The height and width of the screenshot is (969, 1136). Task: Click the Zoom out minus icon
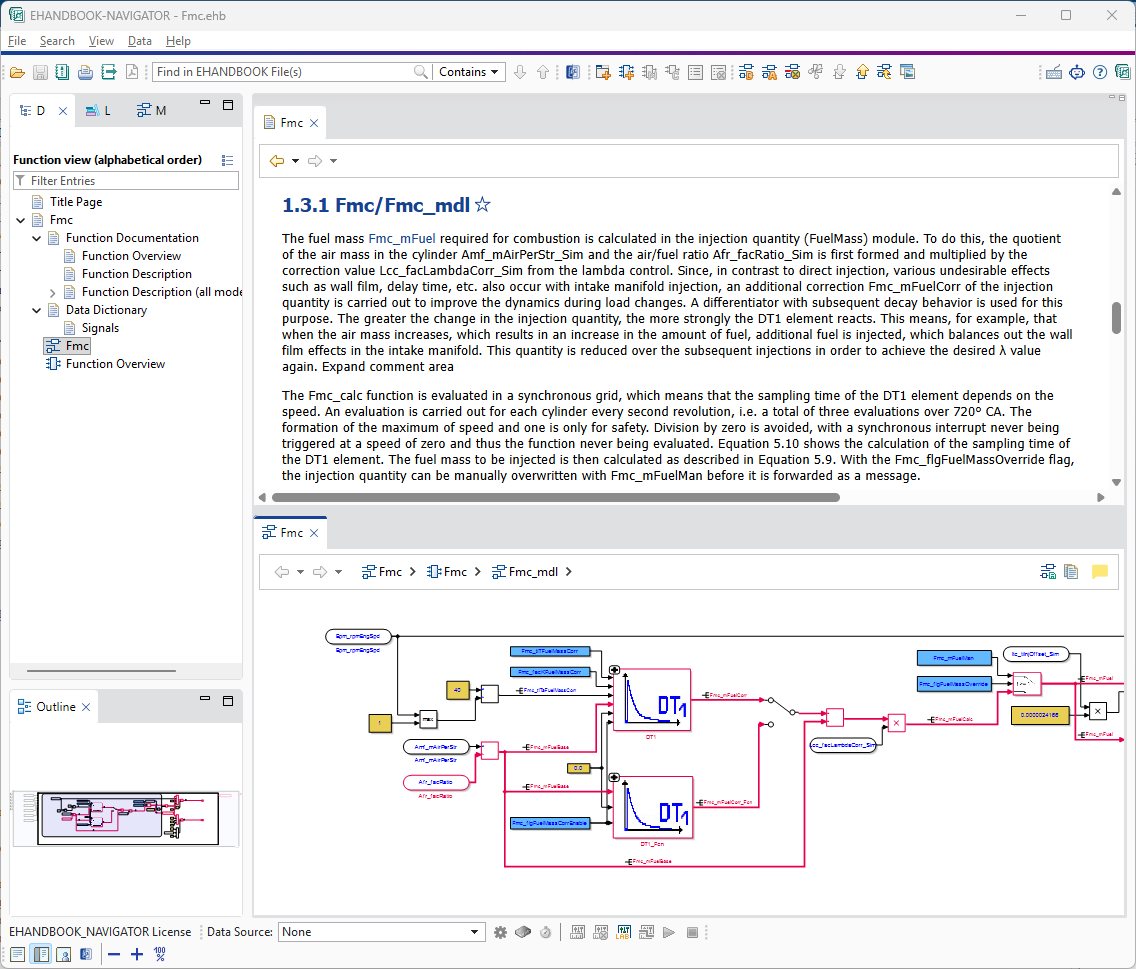[x=114, y=955]
